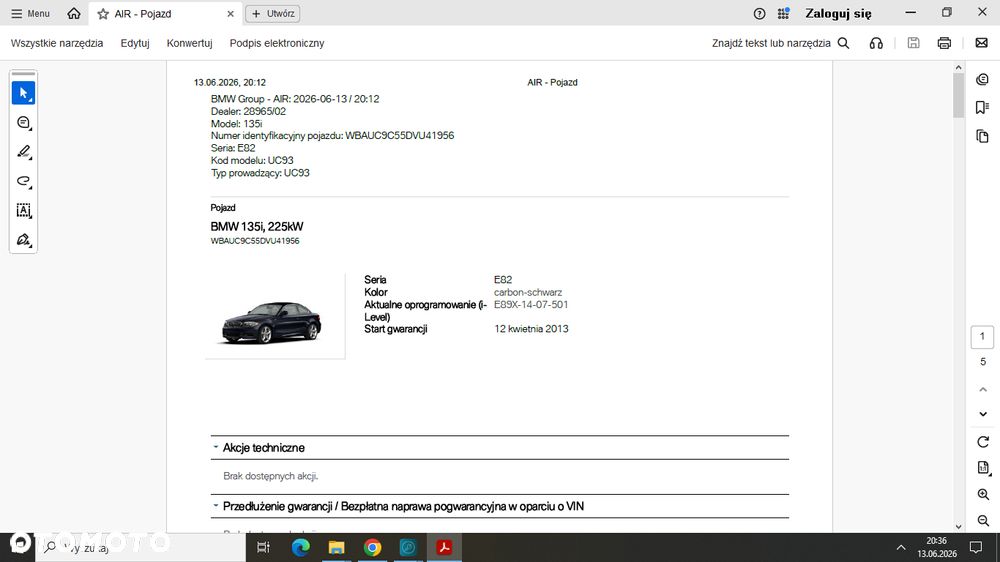Select the text box tool
Image resolution: width=1000 pixels, height=562 pixels.
pos(24,211)
